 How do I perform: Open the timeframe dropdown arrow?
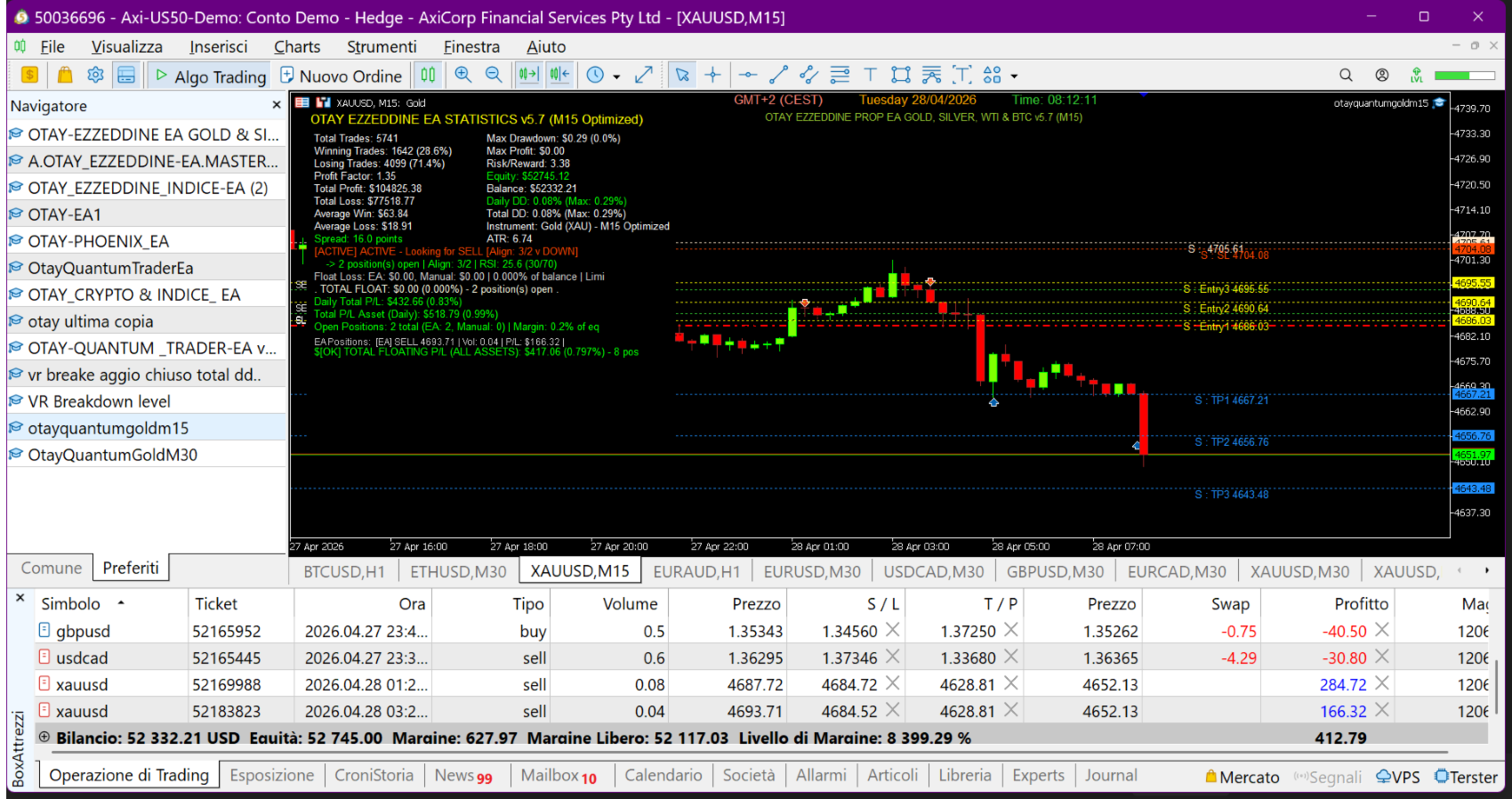tap(616, 77)
